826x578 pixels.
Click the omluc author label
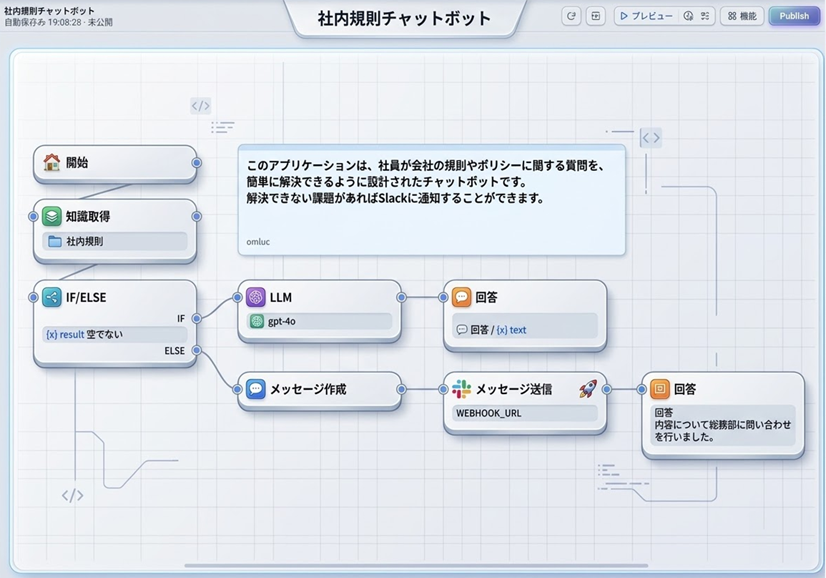coord(258,242)
